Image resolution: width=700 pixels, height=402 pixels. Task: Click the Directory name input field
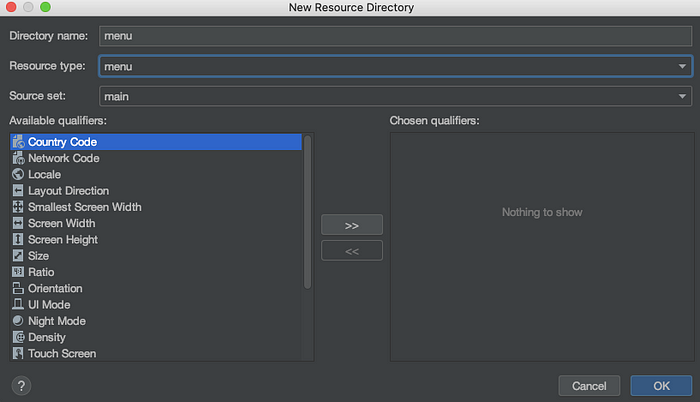396,36
